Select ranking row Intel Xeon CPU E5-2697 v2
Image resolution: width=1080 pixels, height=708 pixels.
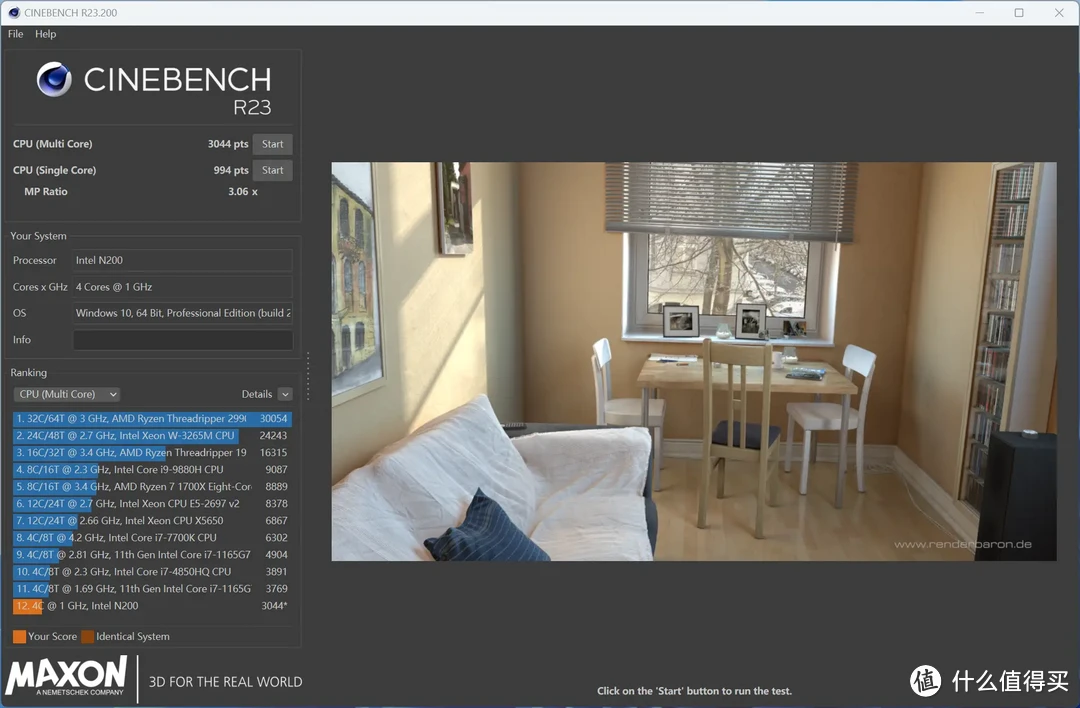point(152,503)
